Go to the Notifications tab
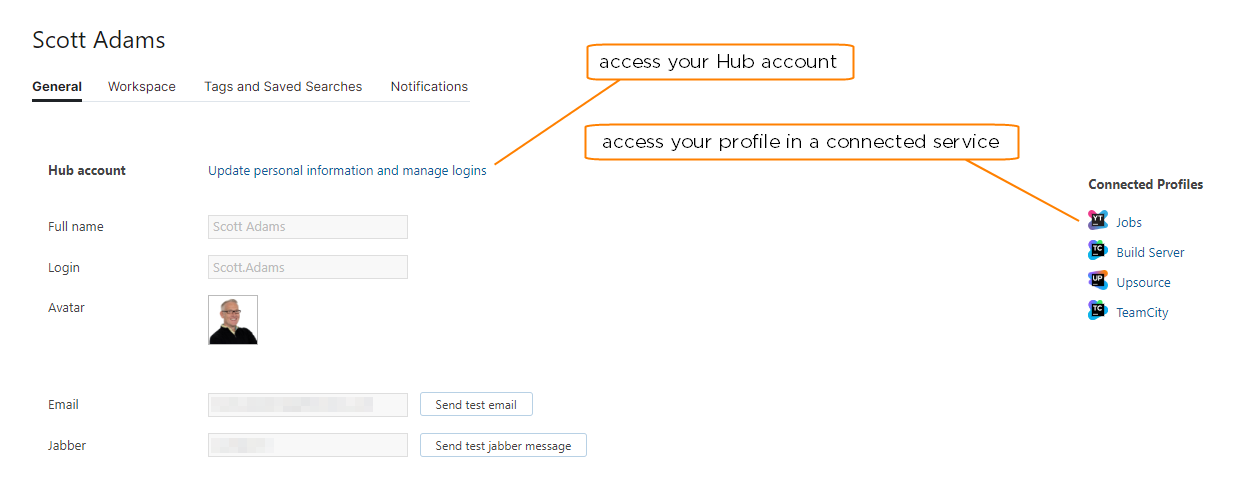This screenshot has width=1251, height=484. pos(429,87)
